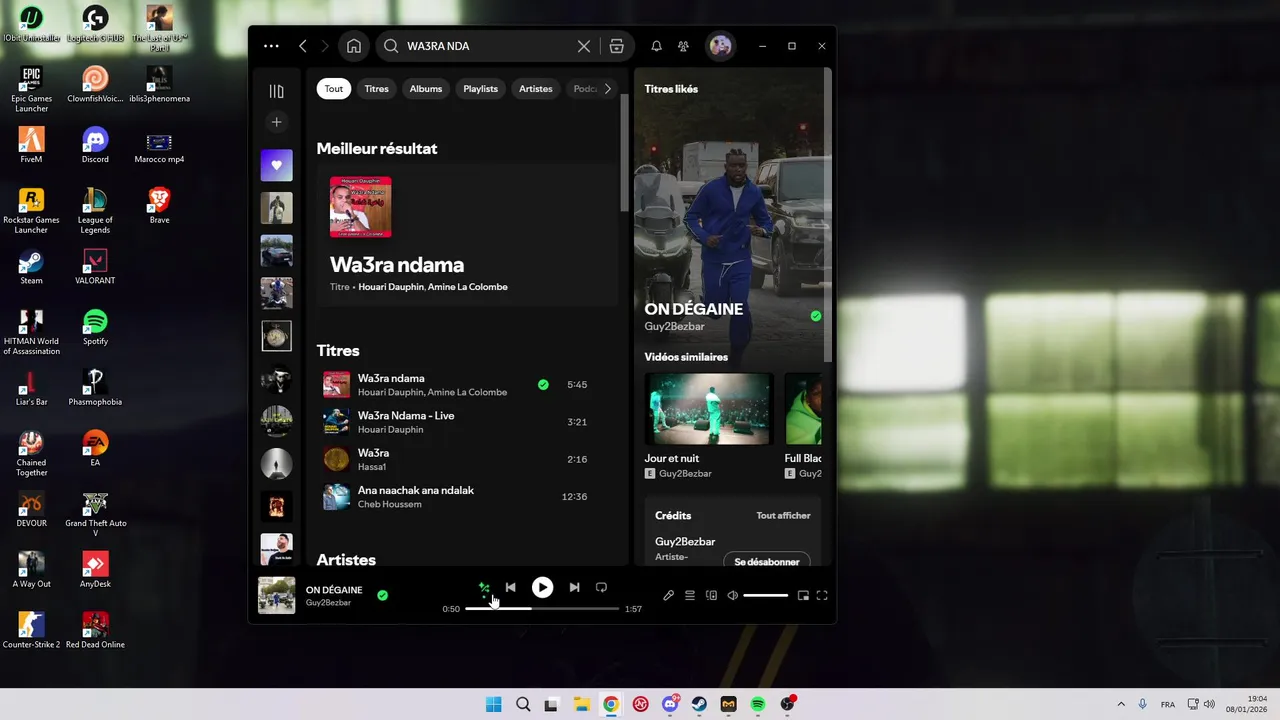This screenshot has height=720, width=1280.
Task: Open the Wa3ra ndama track row (5:45)
Action: tap(467, 385)
